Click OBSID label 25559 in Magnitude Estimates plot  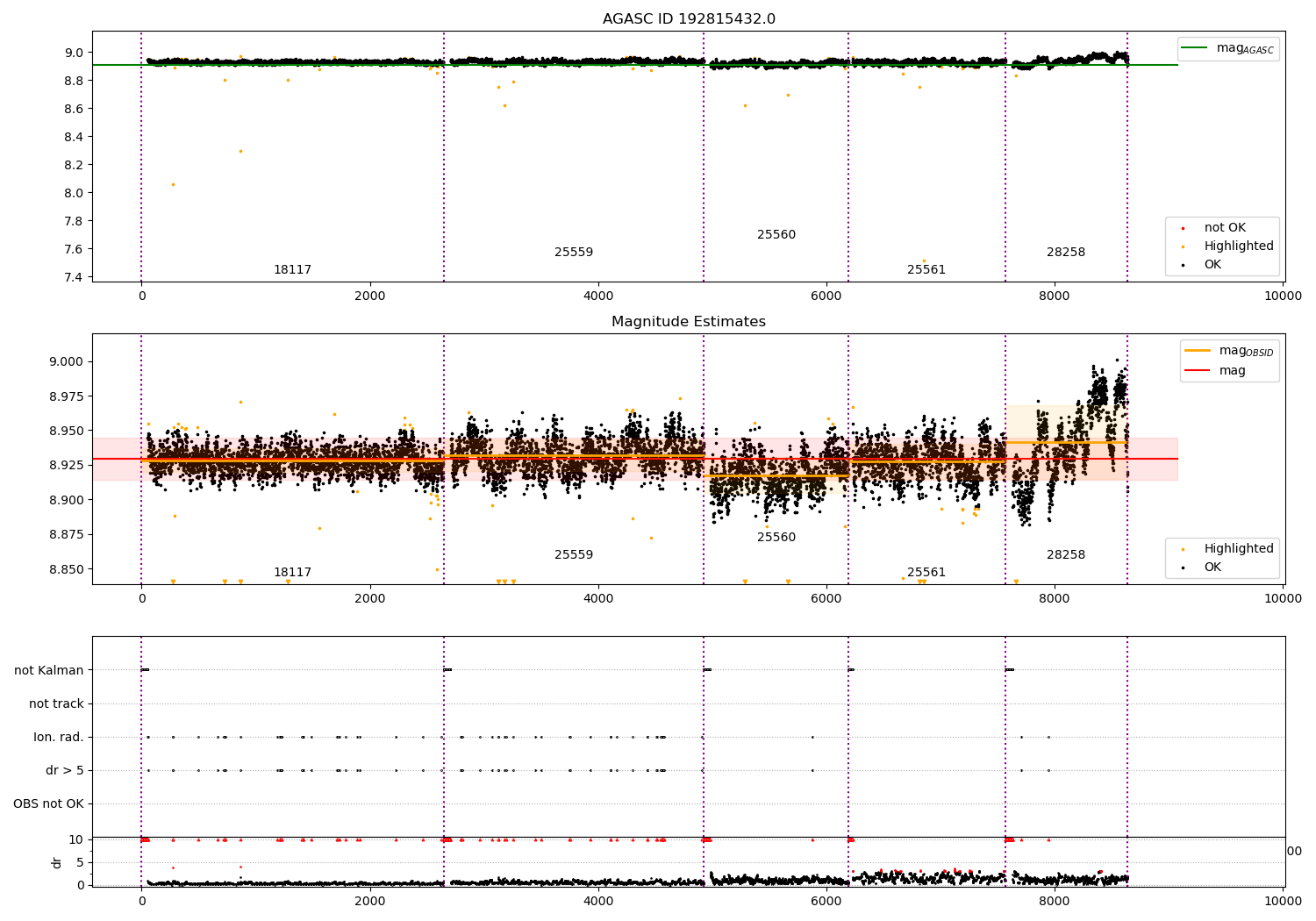[574, 555]
